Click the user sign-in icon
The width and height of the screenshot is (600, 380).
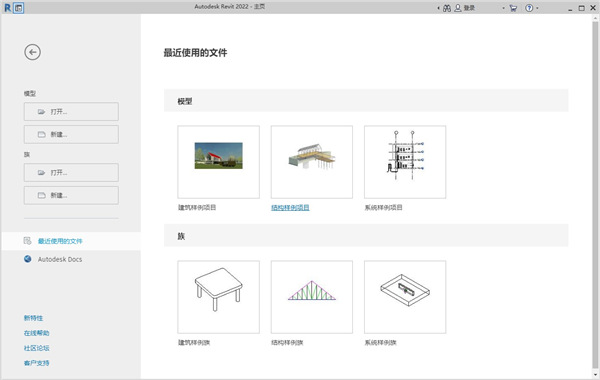(458, 8)
